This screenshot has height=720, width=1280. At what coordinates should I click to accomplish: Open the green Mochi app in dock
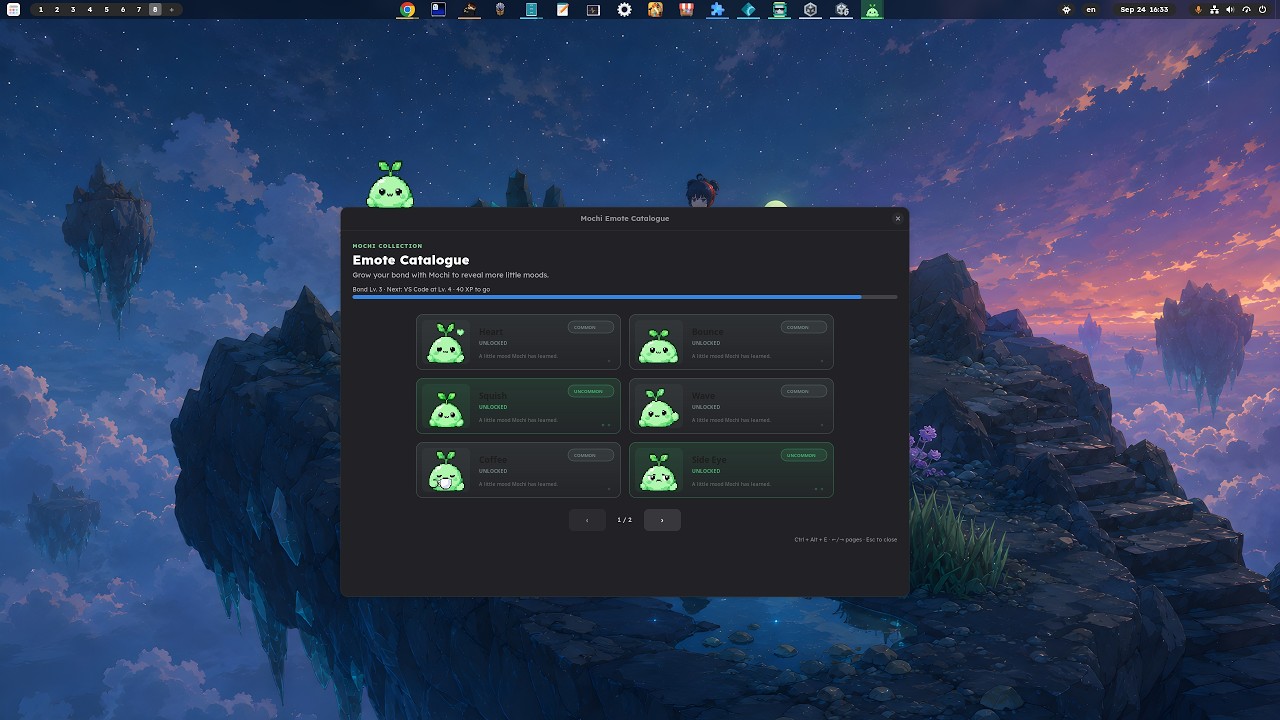(872, 9)
